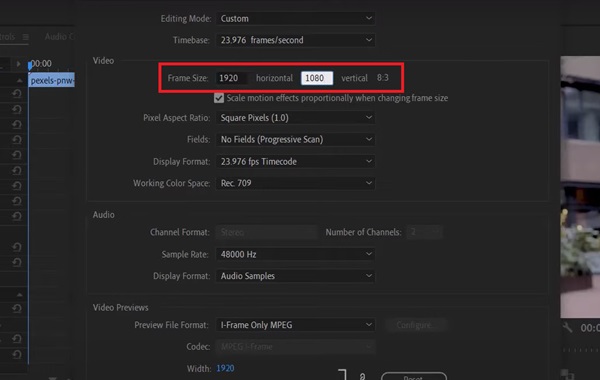This screenshot has height=380, width=600.
Task: Click the play triangle icon left of 00:00
Action: click(18, 64)
